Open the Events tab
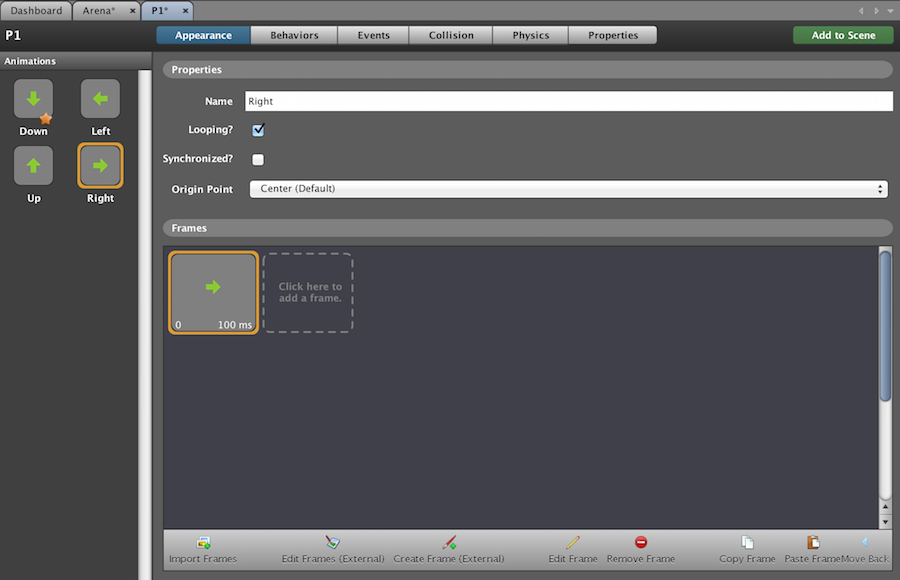Image resolution: width=900 pixels, height=580 pixels. [374, 35]
